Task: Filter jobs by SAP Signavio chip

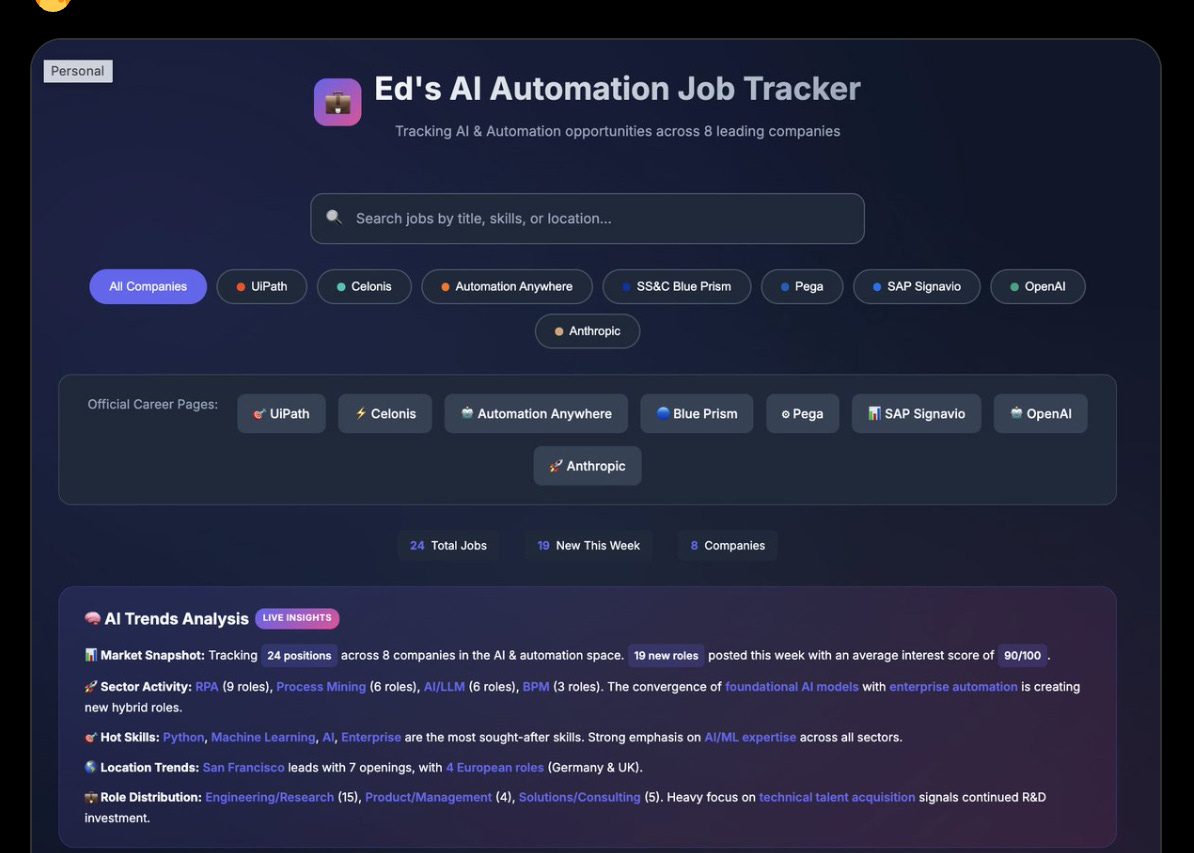Action: [x=916, y=286]
